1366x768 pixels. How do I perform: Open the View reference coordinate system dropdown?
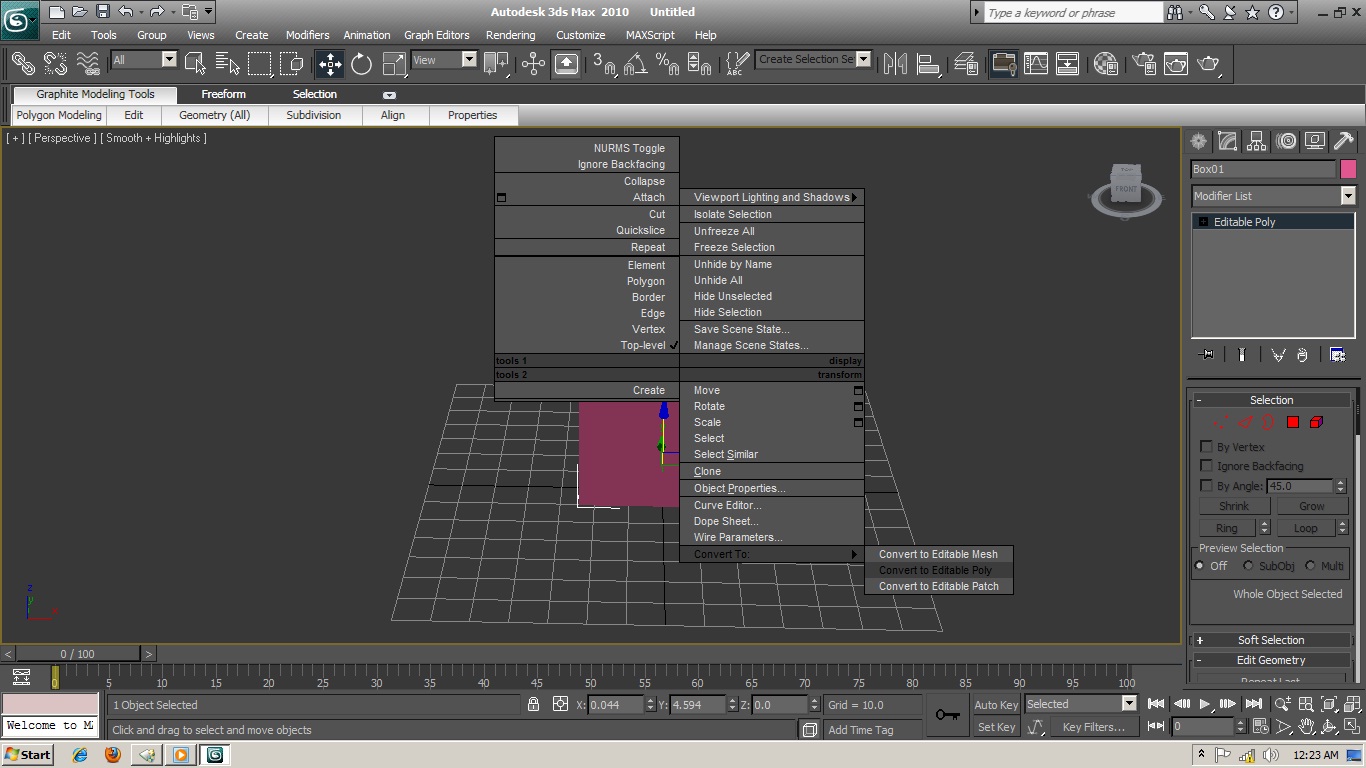click(468, 60)
